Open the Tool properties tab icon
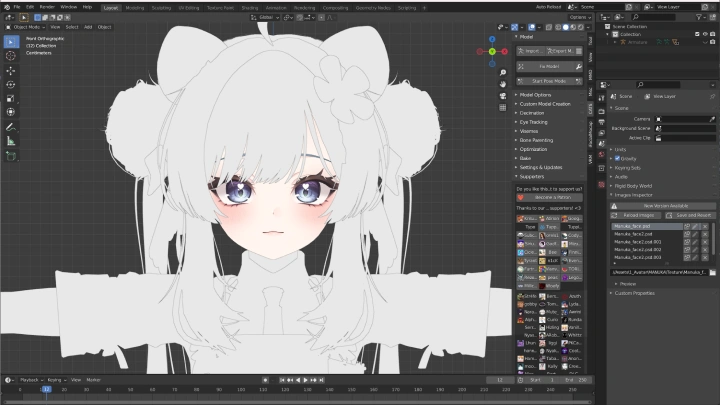Image resolution: width=720 pixels, height=405 pixels. tap(602, 98)
